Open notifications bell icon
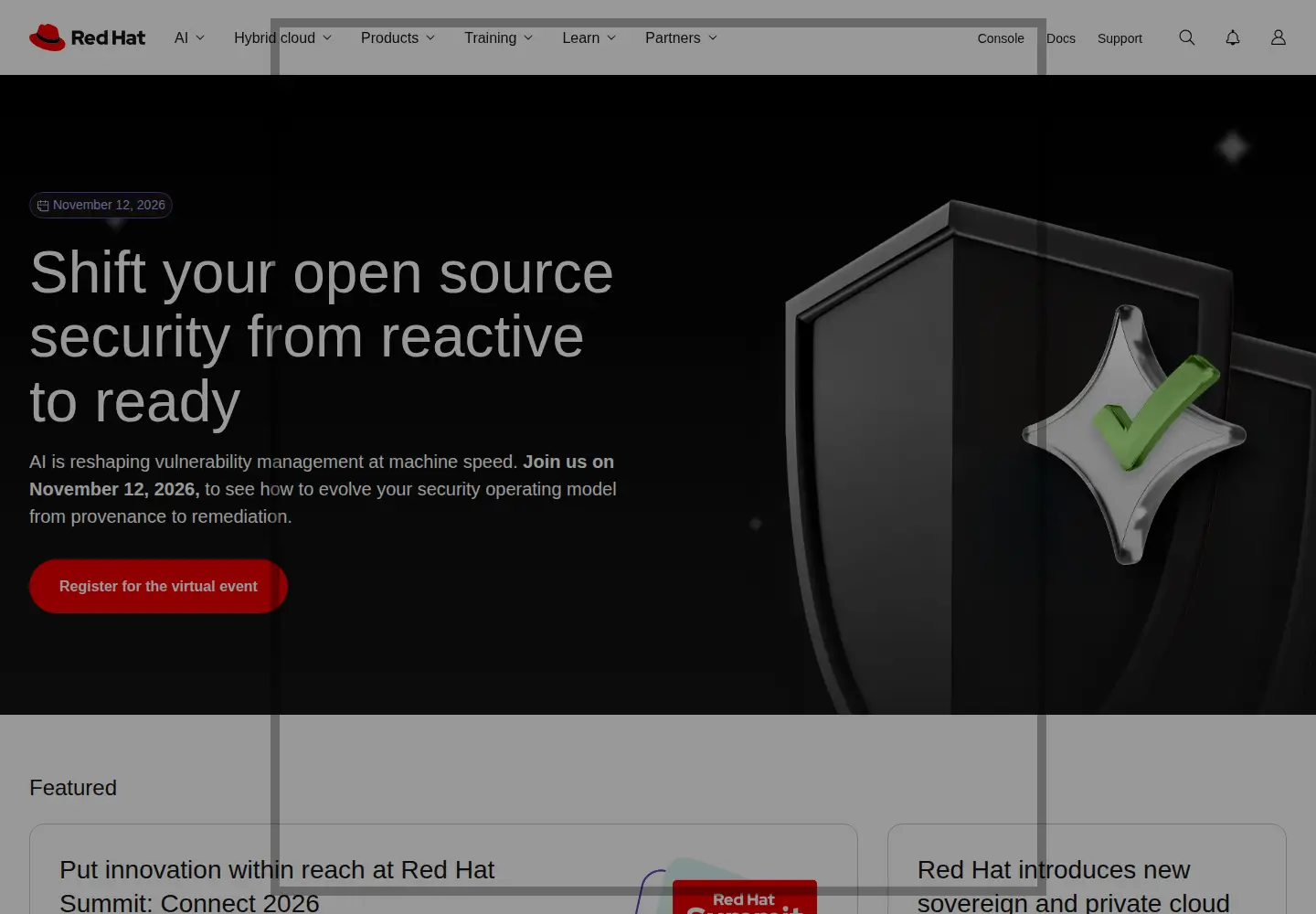The height and width of the screenshot is (914, 1316). point(1233,37)
